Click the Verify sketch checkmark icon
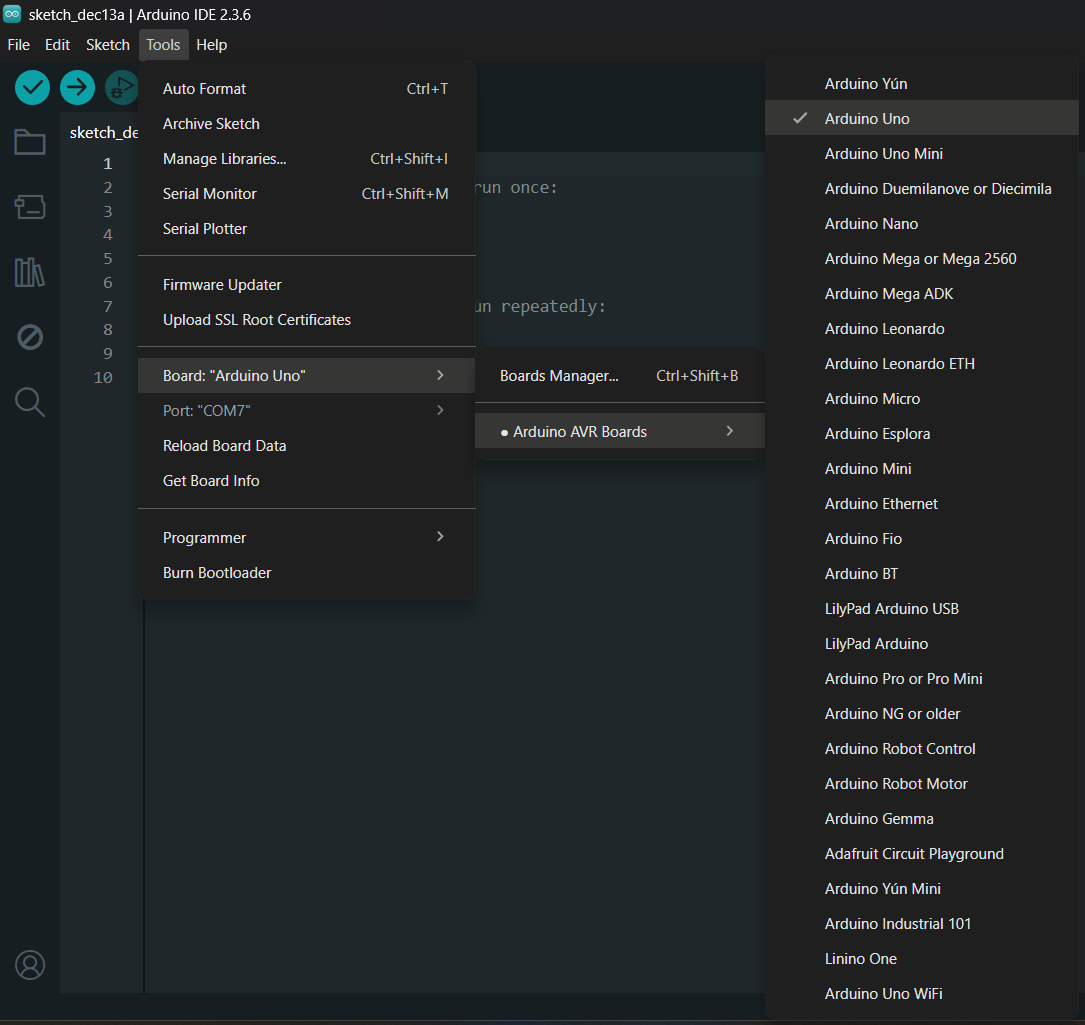Image resolution: width=1085 pixels, height=1025 pixels. tap(33, 88)
